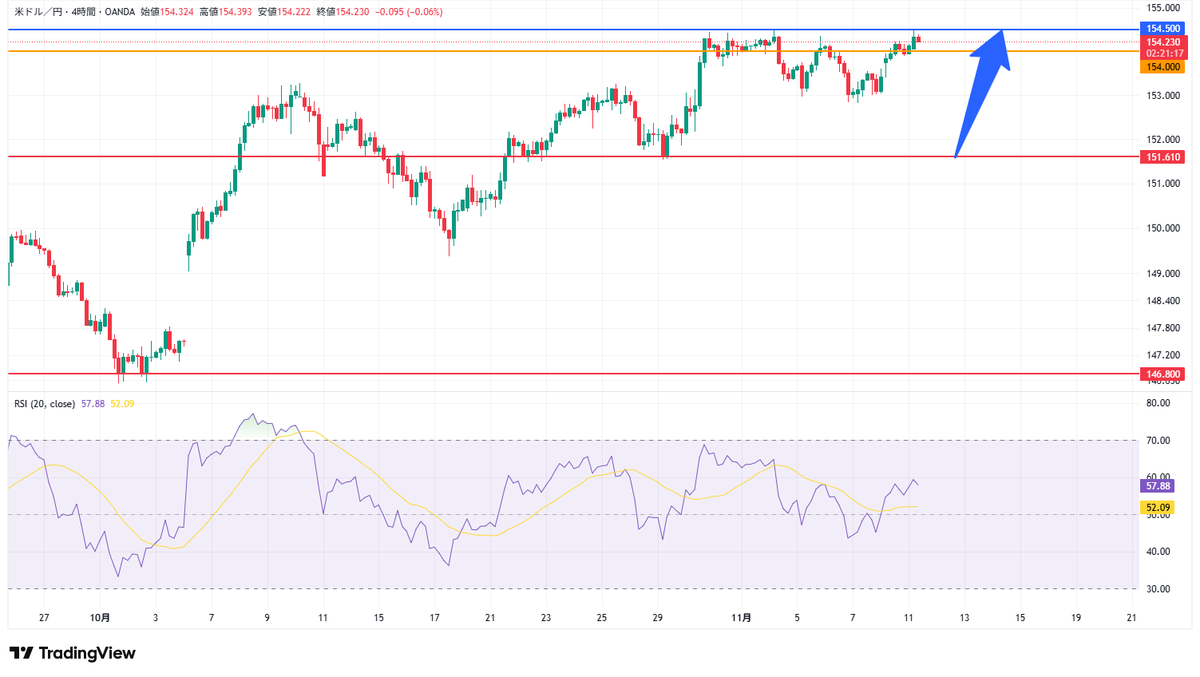Click the 高値154.393 high value

pyautogui.click(x=226, y=10)
